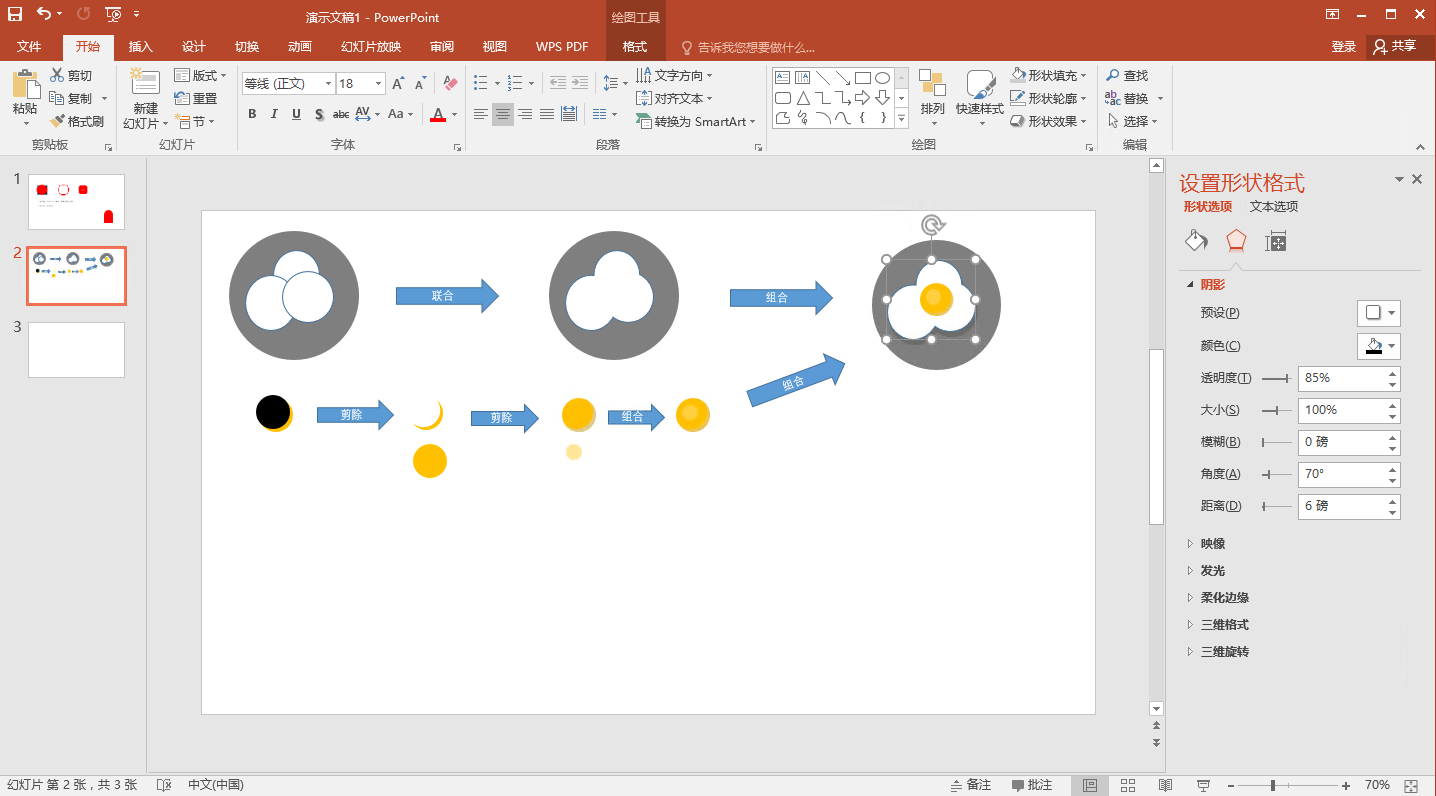This screenshot has height=796, width=1436.
Task: Open the Shape Outline (形状轮廓) dropdown
Action: tap(1048, 98)
